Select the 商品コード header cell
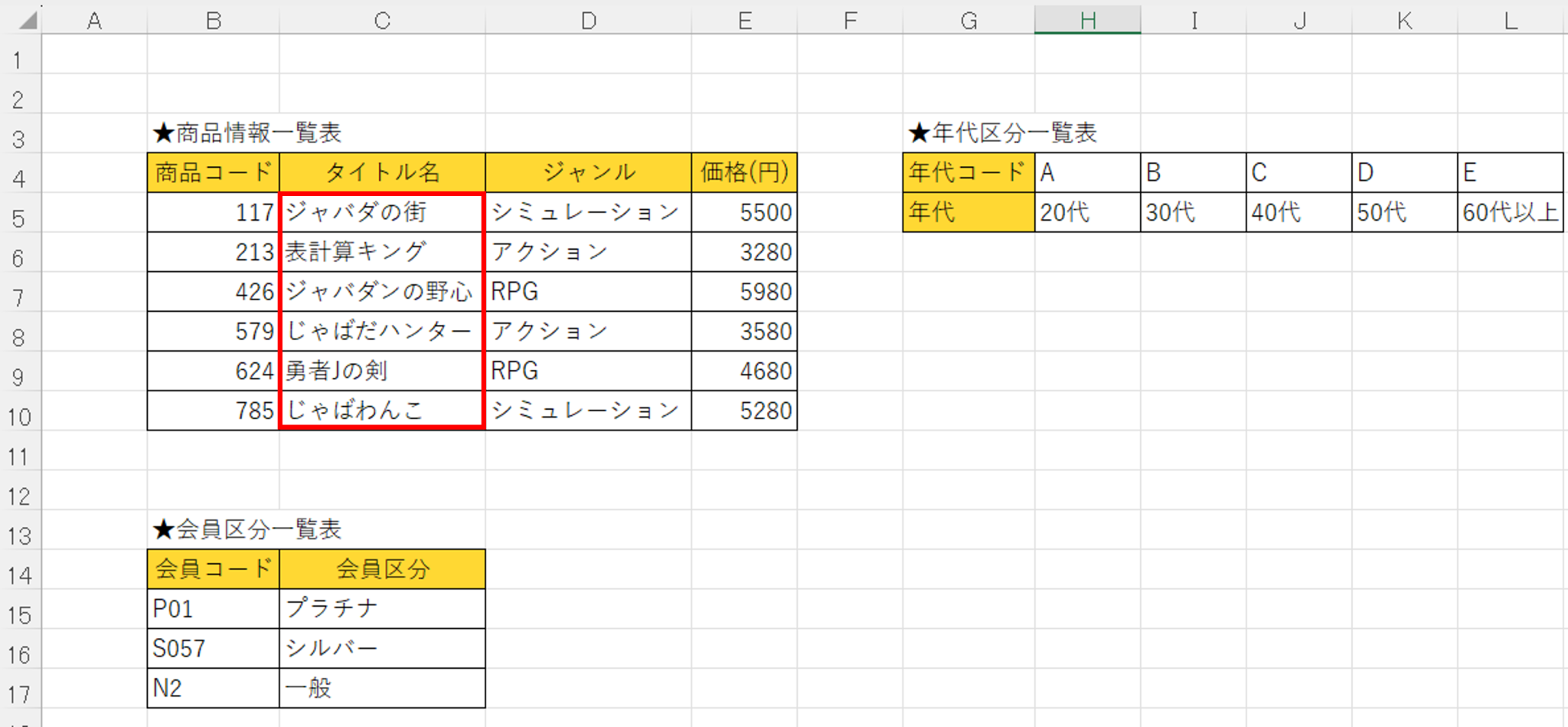This screenshot has width=1568, height=727. pos(212,172)
